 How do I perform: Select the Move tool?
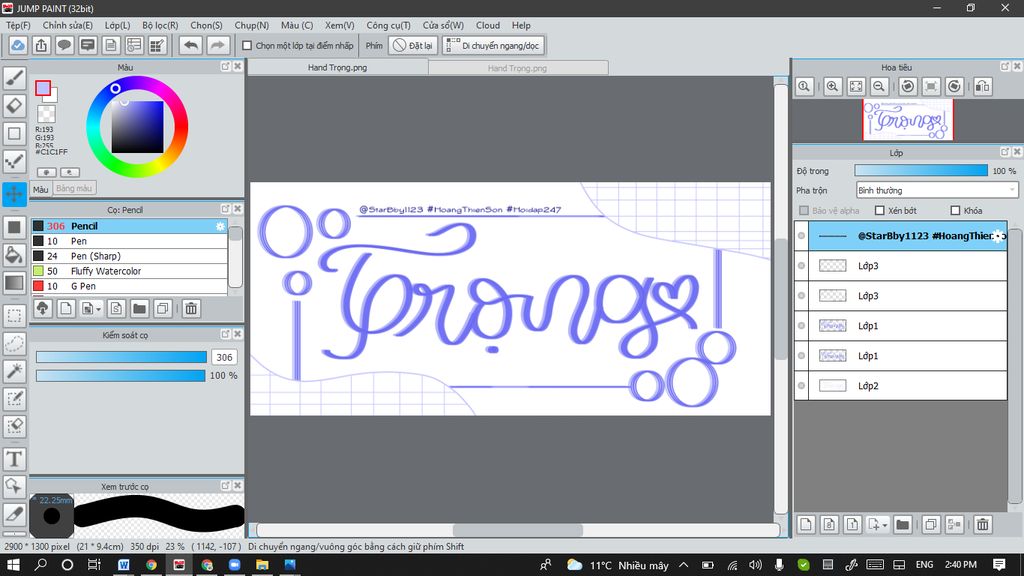point(14,194)
